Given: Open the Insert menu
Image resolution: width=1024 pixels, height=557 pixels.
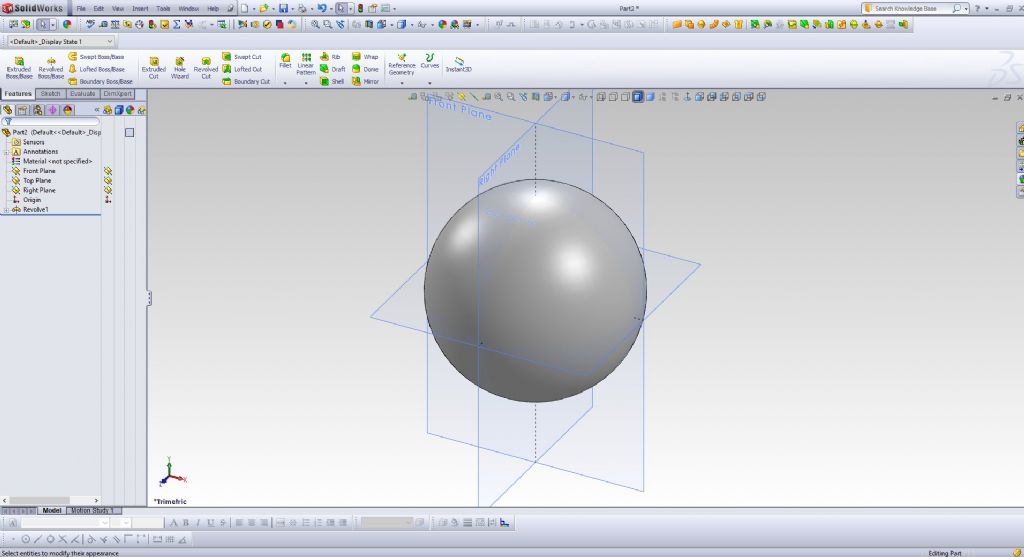Looking at the screenshot, I should [x=140, y=8].
